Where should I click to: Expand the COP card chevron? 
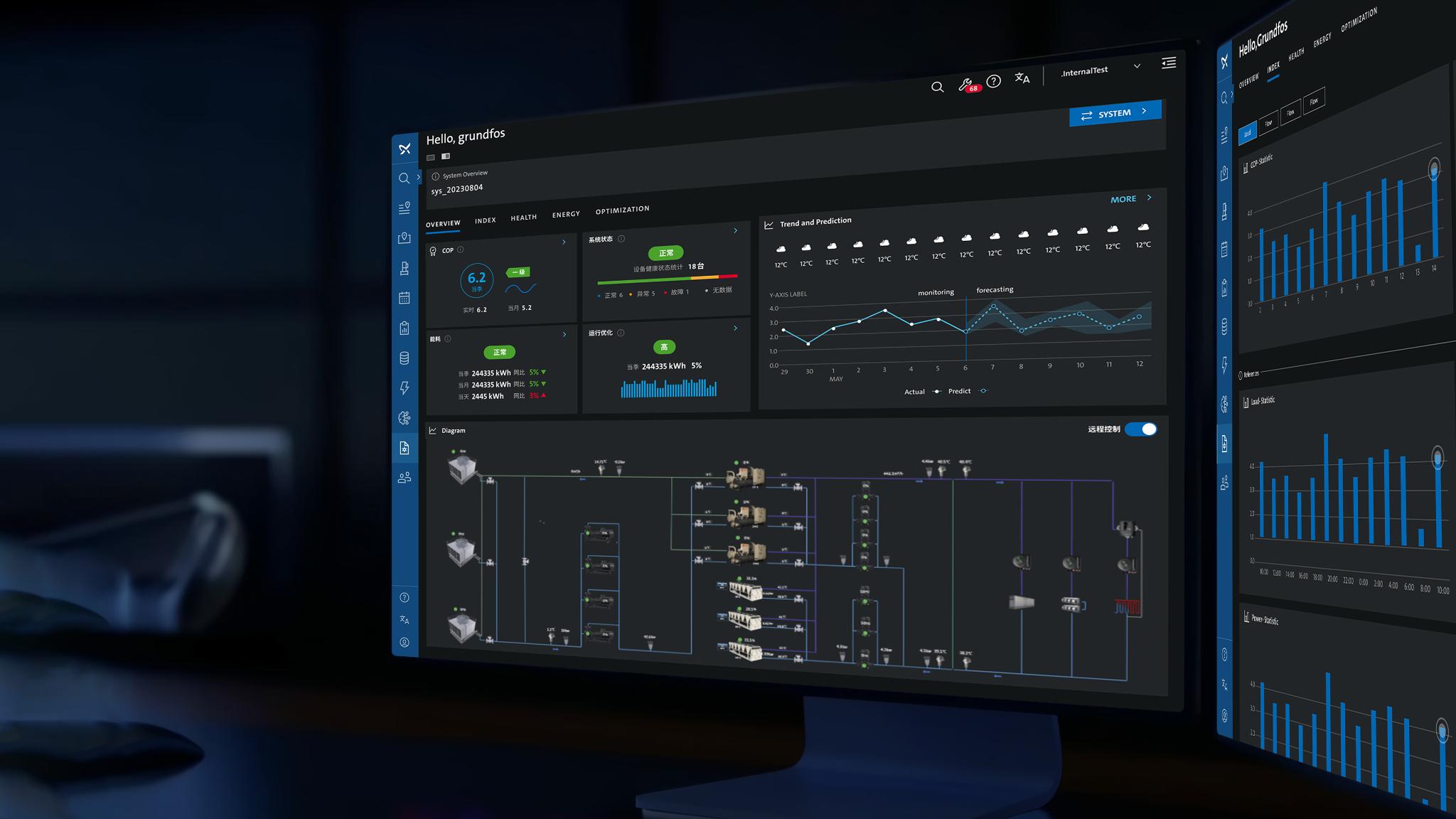click(x=564, y=242)
